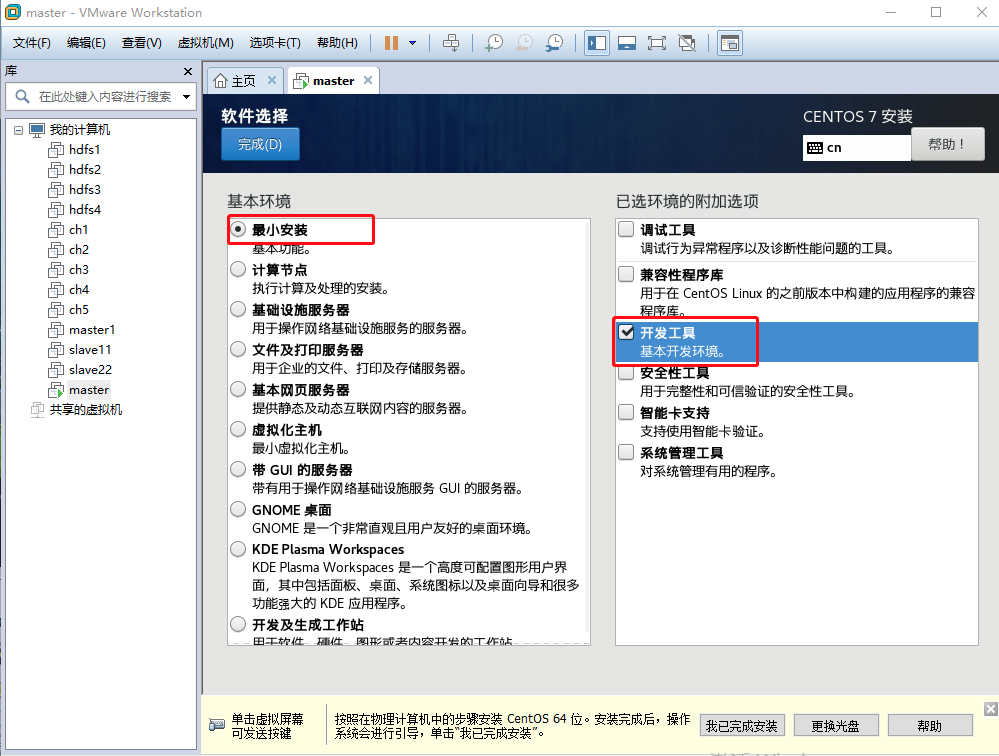Select the 最小安装 base environment
Image resolution: width=999 pixels, height=756 pixels.
tap(237, 229)
